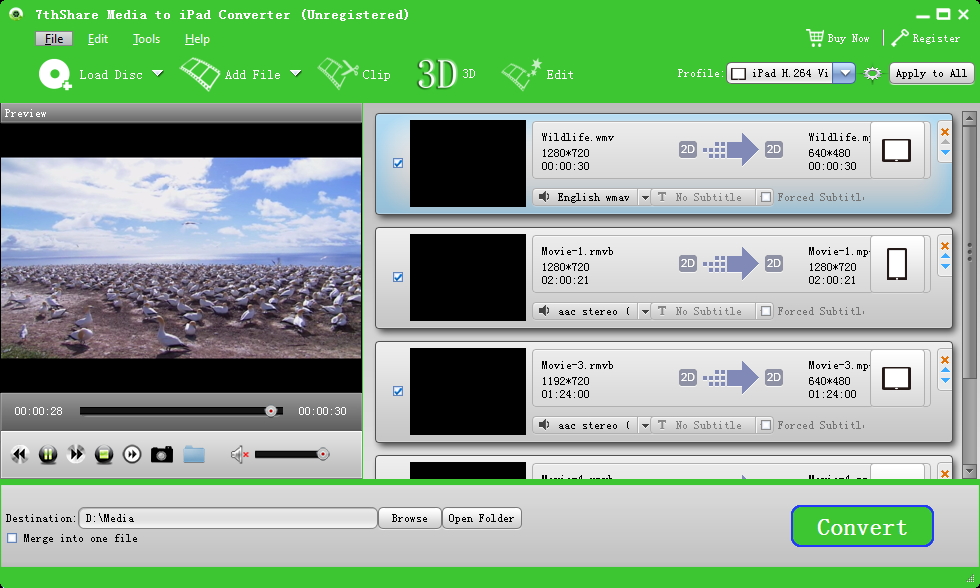Open snapshot folder icon

pyautogui.click(x=194, y=454)
